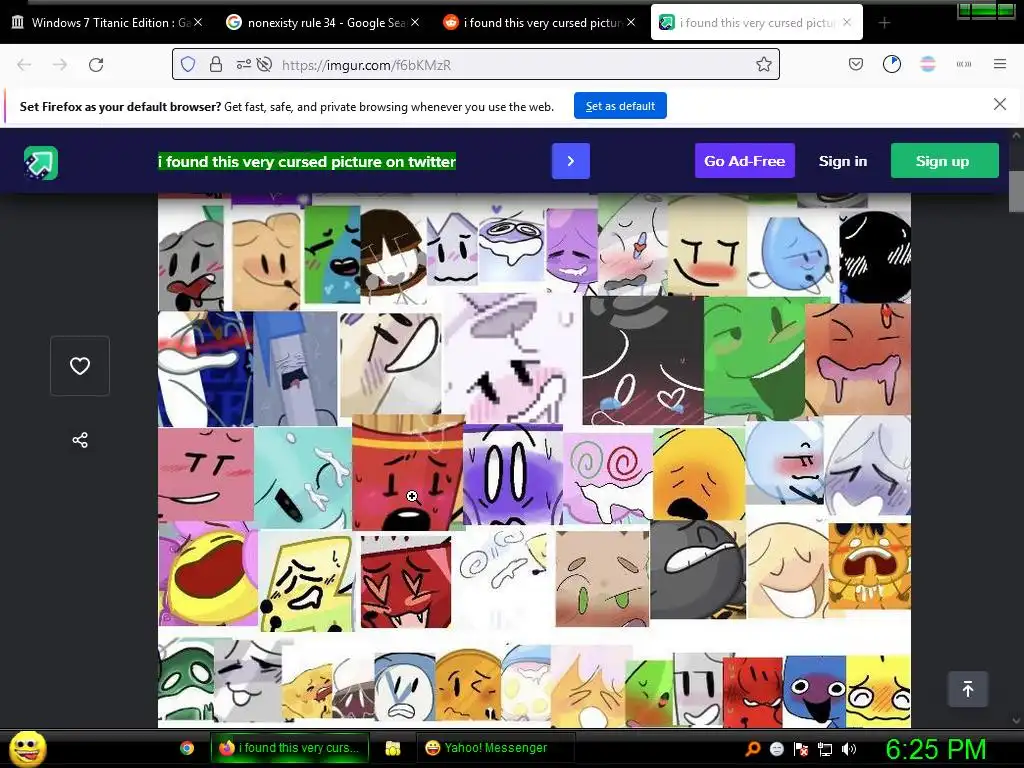The width and height of the screenshot is (1024, 768).
Task: Open the smiley Start button
Action: pos(27,748)
